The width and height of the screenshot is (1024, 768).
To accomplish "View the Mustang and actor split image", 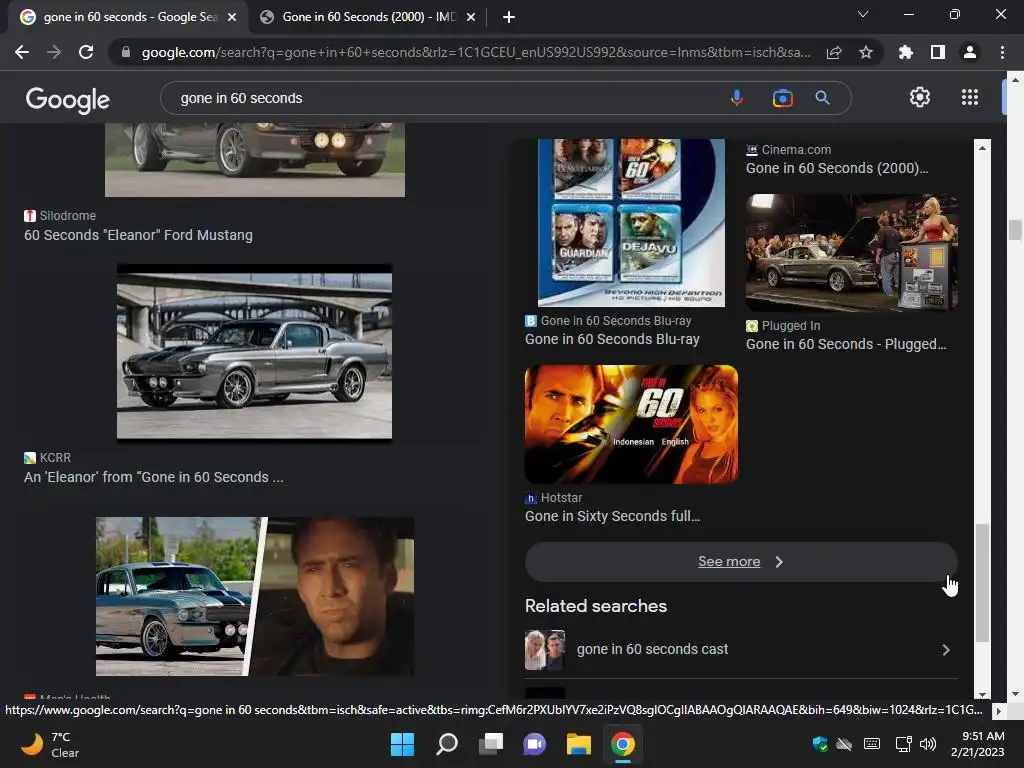I will click(255, 596).
